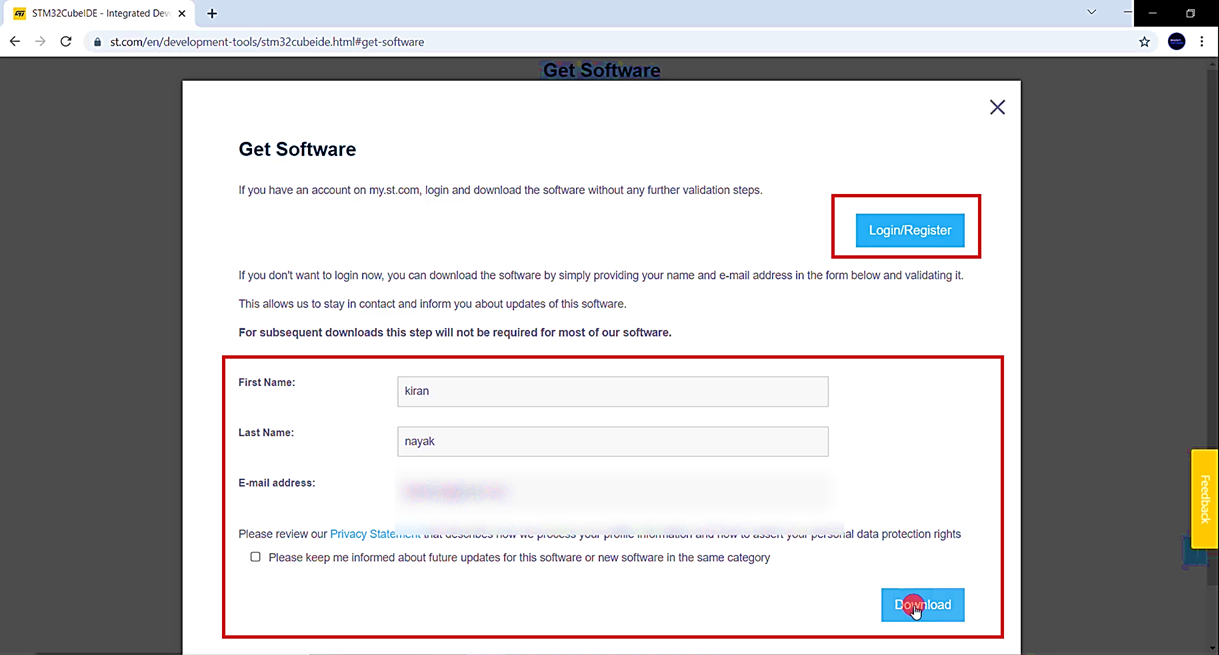The height and width of the screenshot is (655, 1219).
Task: Tick the keep me informed checkbox
Action: 255,557
